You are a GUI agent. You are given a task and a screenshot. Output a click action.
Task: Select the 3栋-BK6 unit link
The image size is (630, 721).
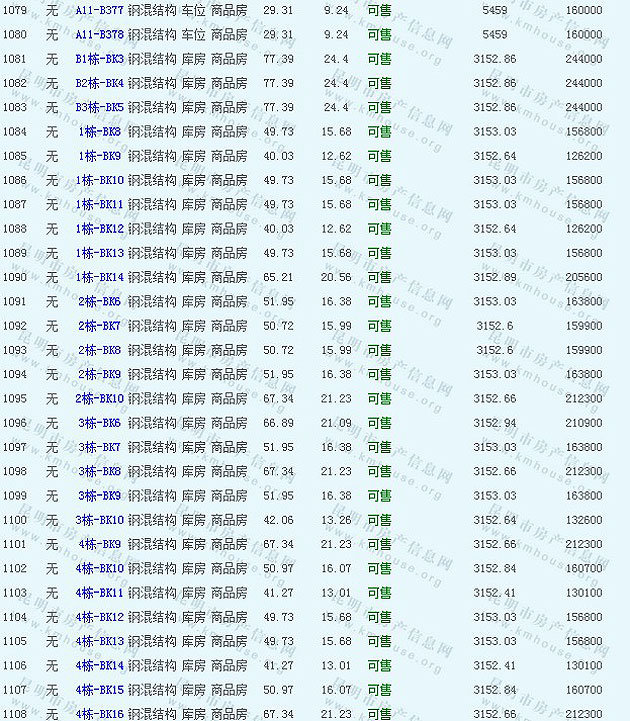point(100,423)
